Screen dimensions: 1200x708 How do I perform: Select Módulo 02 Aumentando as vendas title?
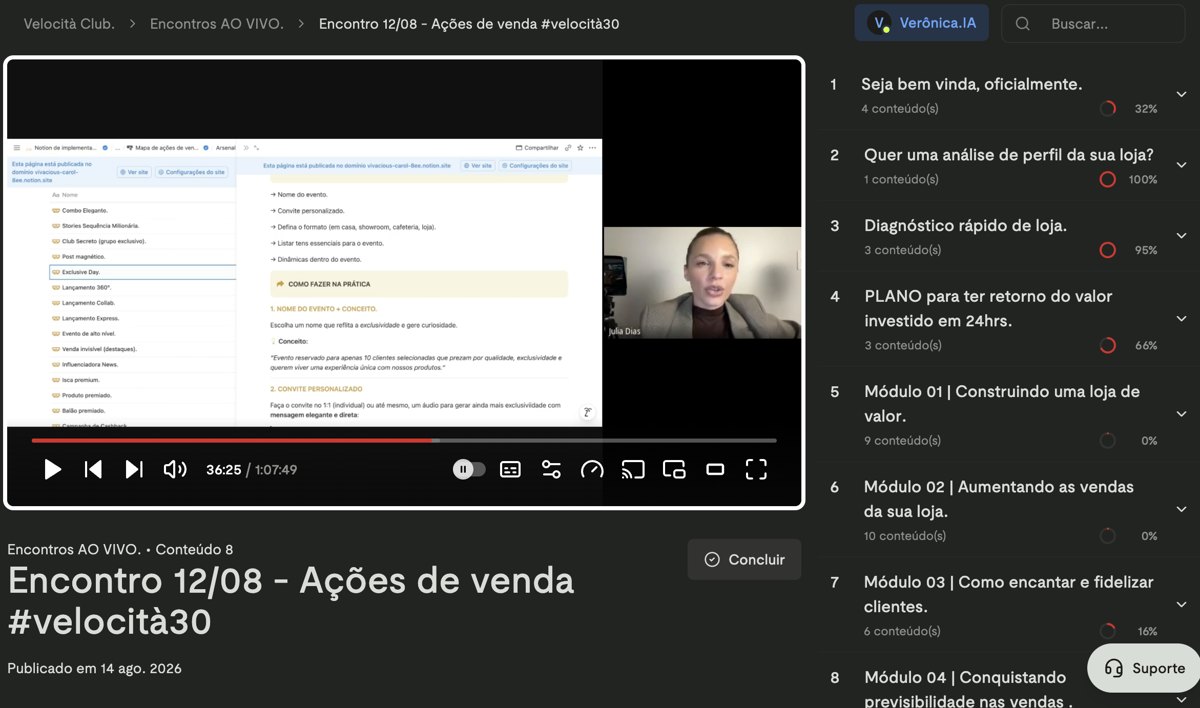[x=999, y=498]
